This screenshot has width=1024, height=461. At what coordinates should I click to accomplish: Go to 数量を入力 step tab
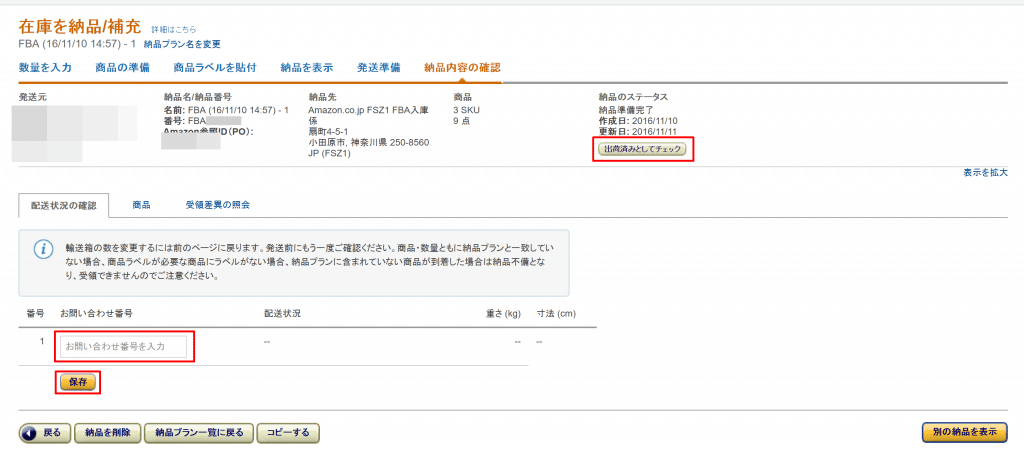(45, 67)
